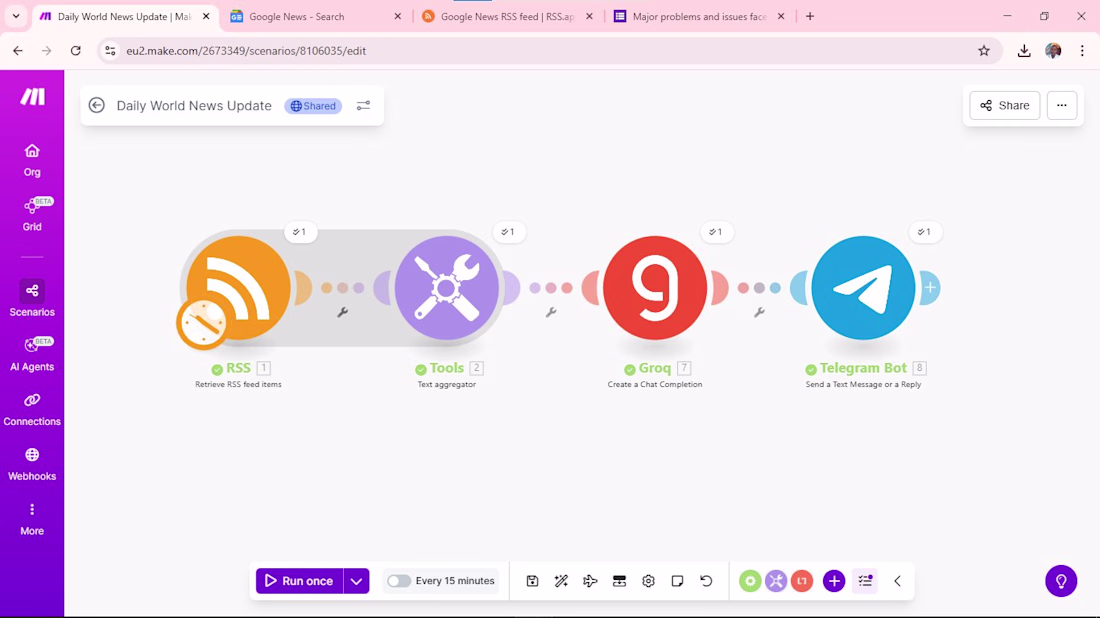View Tools module execution bubble
Image resolution: width=1100 pixels, height=618 pixels.
(x=508, y=231)
